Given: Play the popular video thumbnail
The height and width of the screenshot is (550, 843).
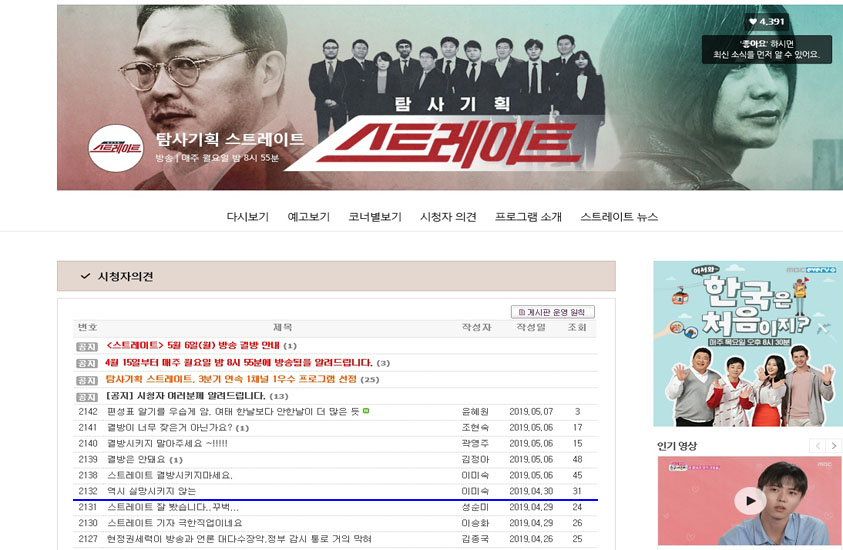Looking at the screenshot, I should point(749,501).
